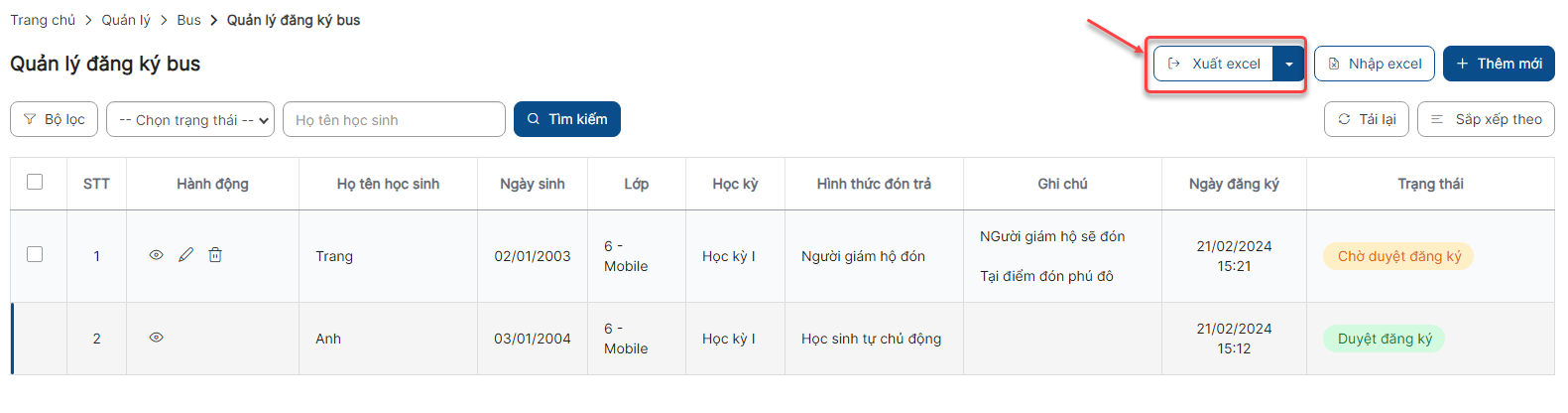
Task: Focus the Họ tên học sinh search field
Action: pos(394,120)
